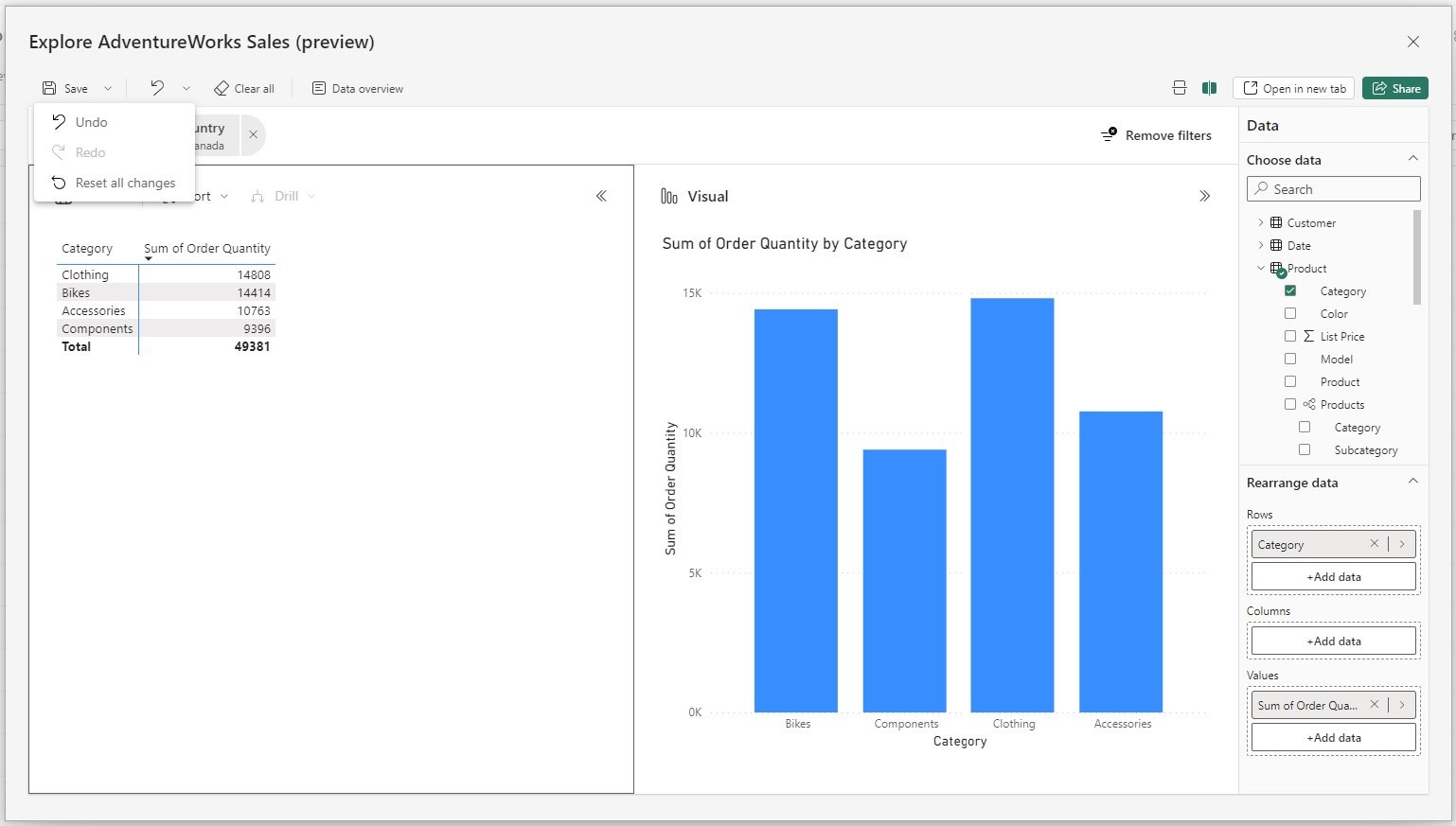Viewport: 1456px width, 826px height.
Task: Remove the Category field from Rows
Action: click(1374, 544)
